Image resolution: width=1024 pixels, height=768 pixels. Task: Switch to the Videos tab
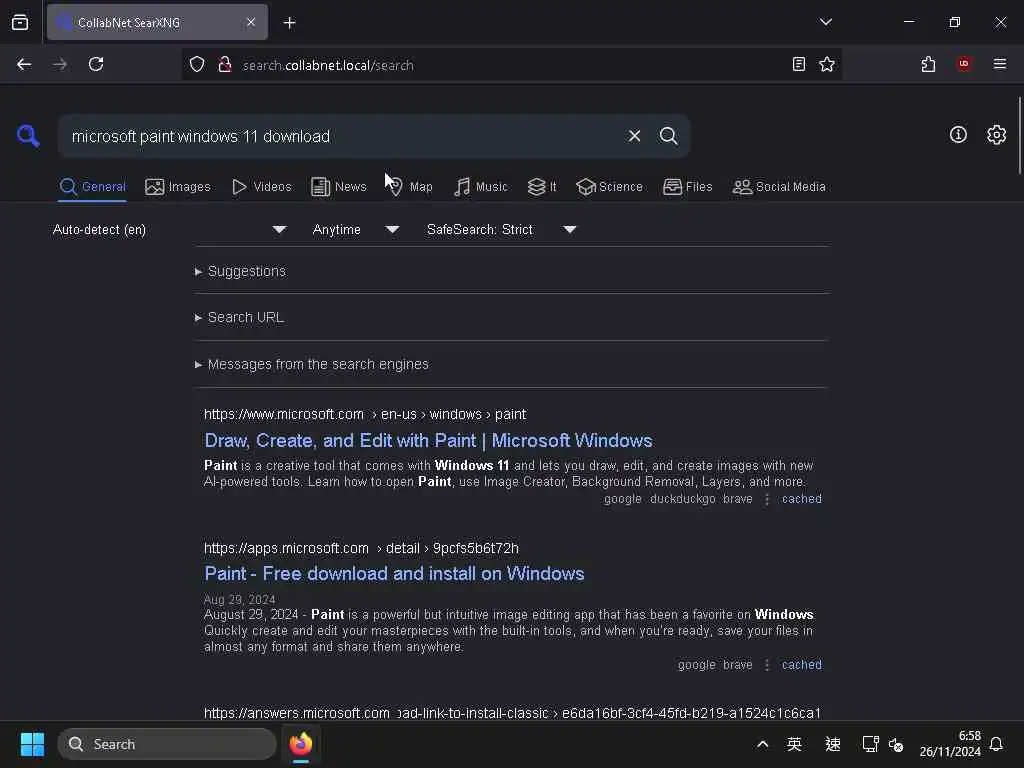point(261,187)
